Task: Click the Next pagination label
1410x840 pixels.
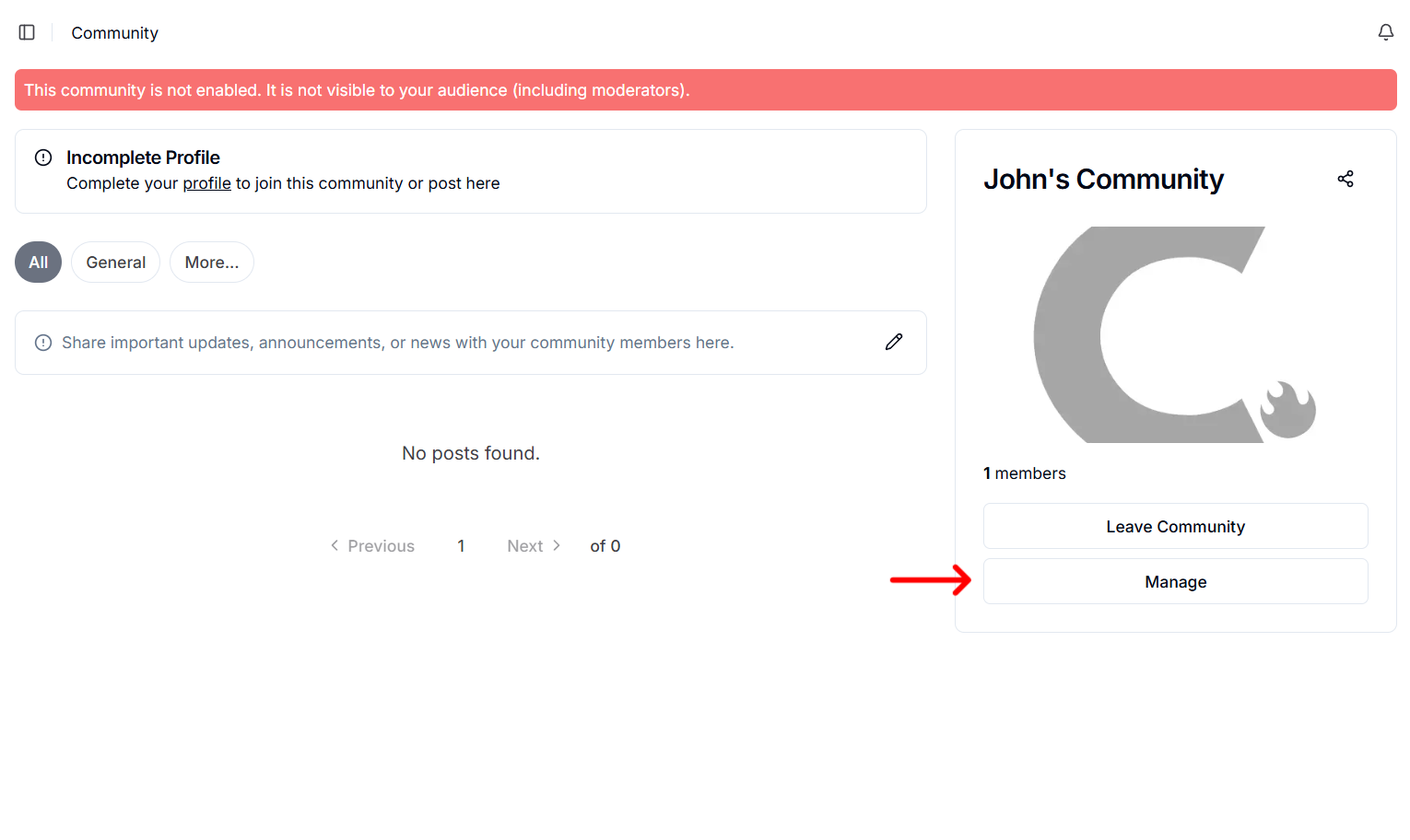Action: (x=524, y=545)
